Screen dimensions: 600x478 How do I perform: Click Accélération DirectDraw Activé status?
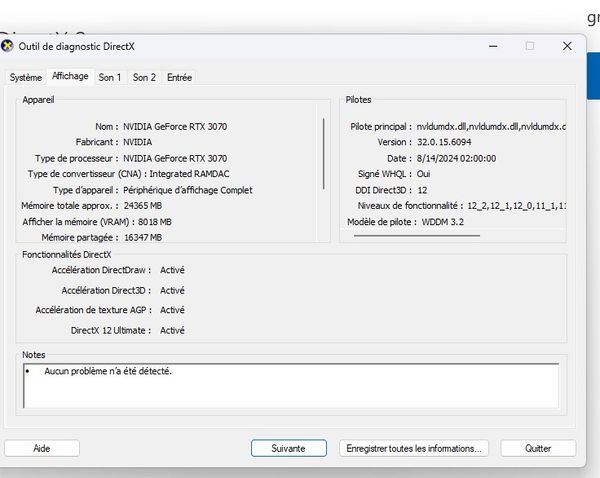(172, 270)
